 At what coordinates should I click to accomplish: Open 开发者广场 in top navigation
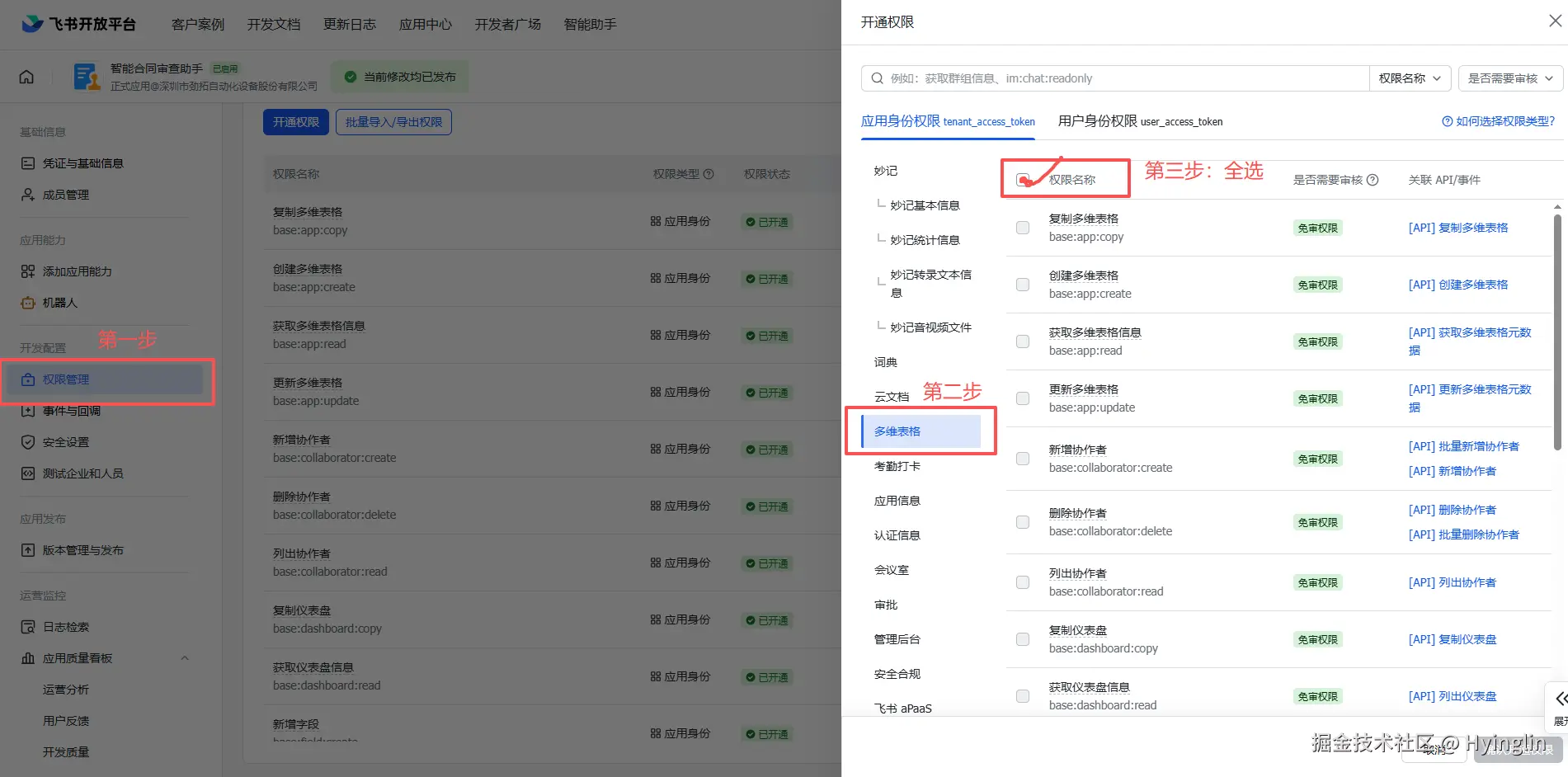(x=508, y=24)
